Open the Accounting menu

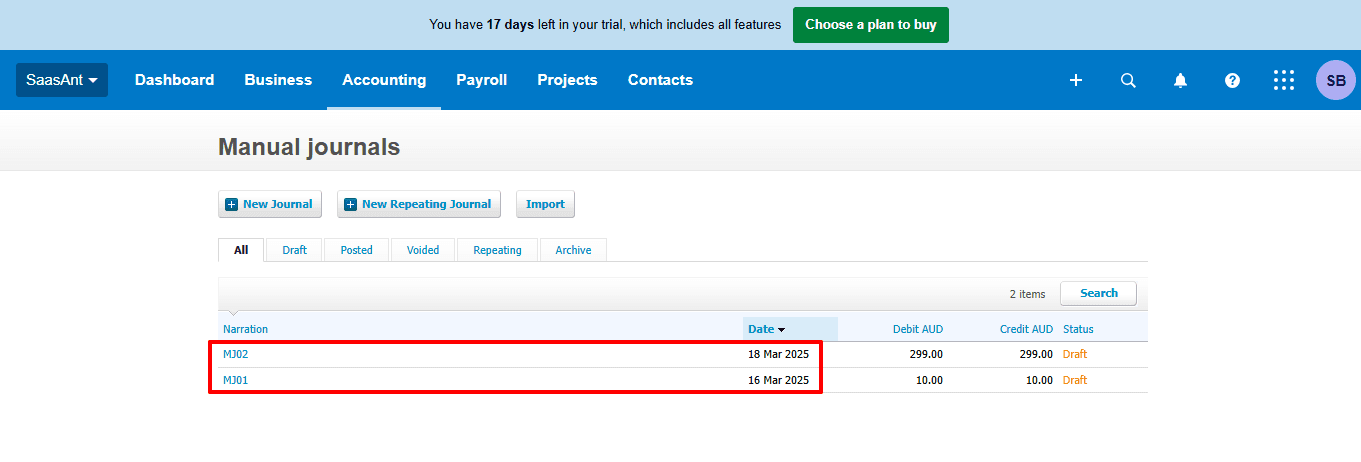(384, 80)
